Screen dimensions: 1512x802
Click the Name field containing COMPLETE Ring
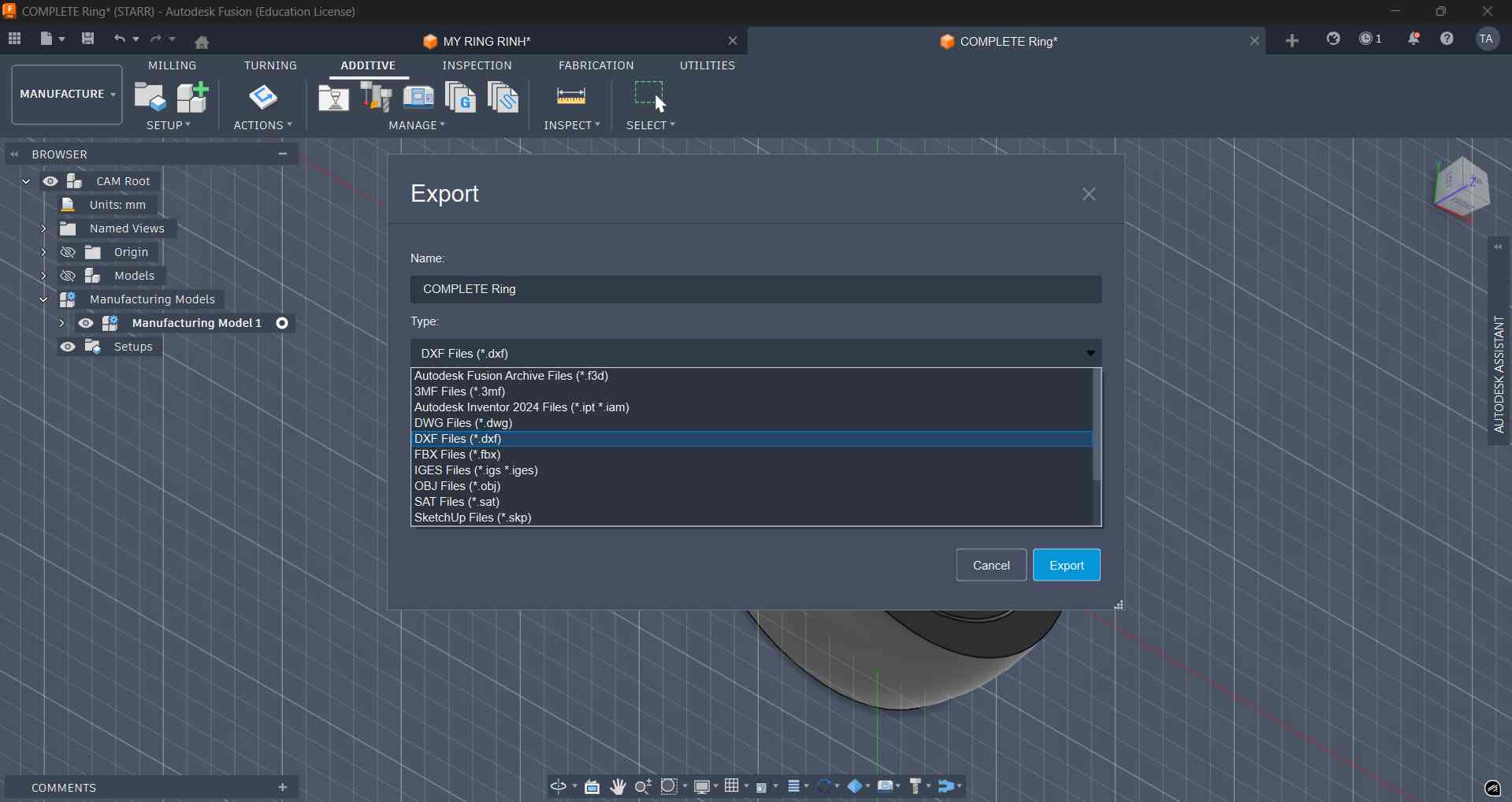point(756,289)
